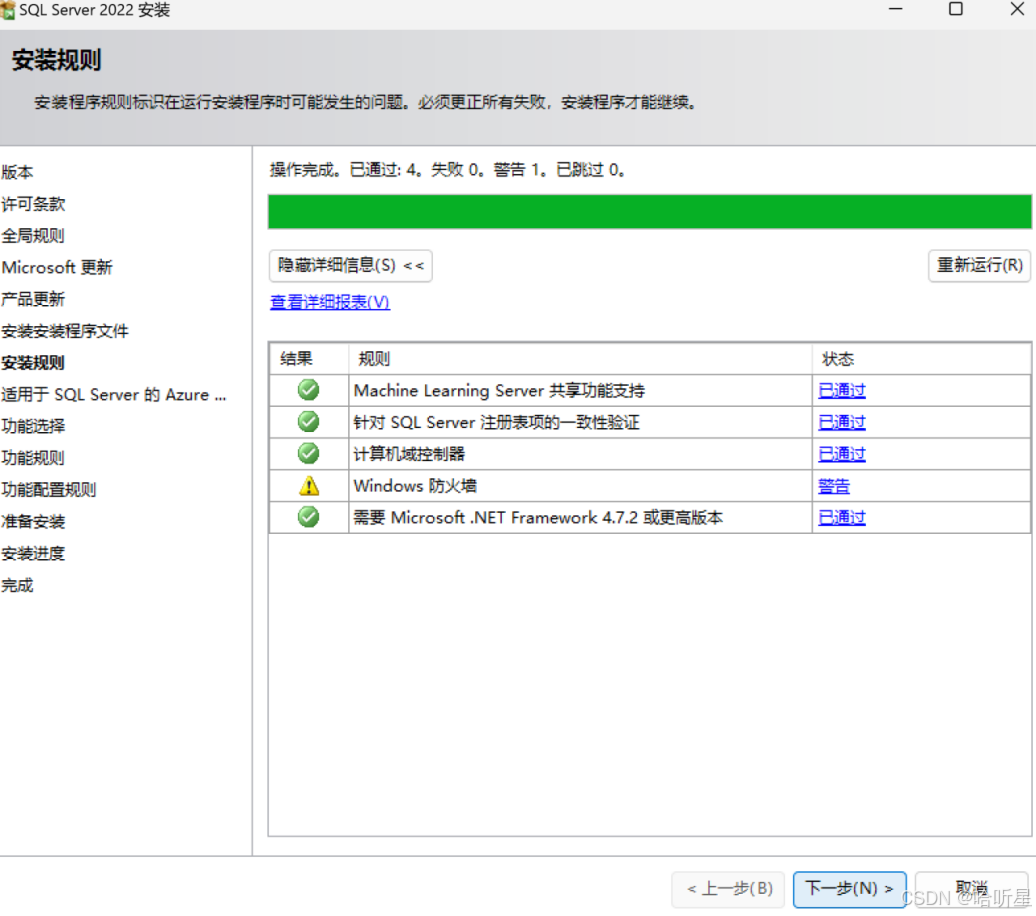The image size is (1036, 916).
Task: Select Windows 防火墙 rule text
Action: pyautogui.click(x=416, y=486)
